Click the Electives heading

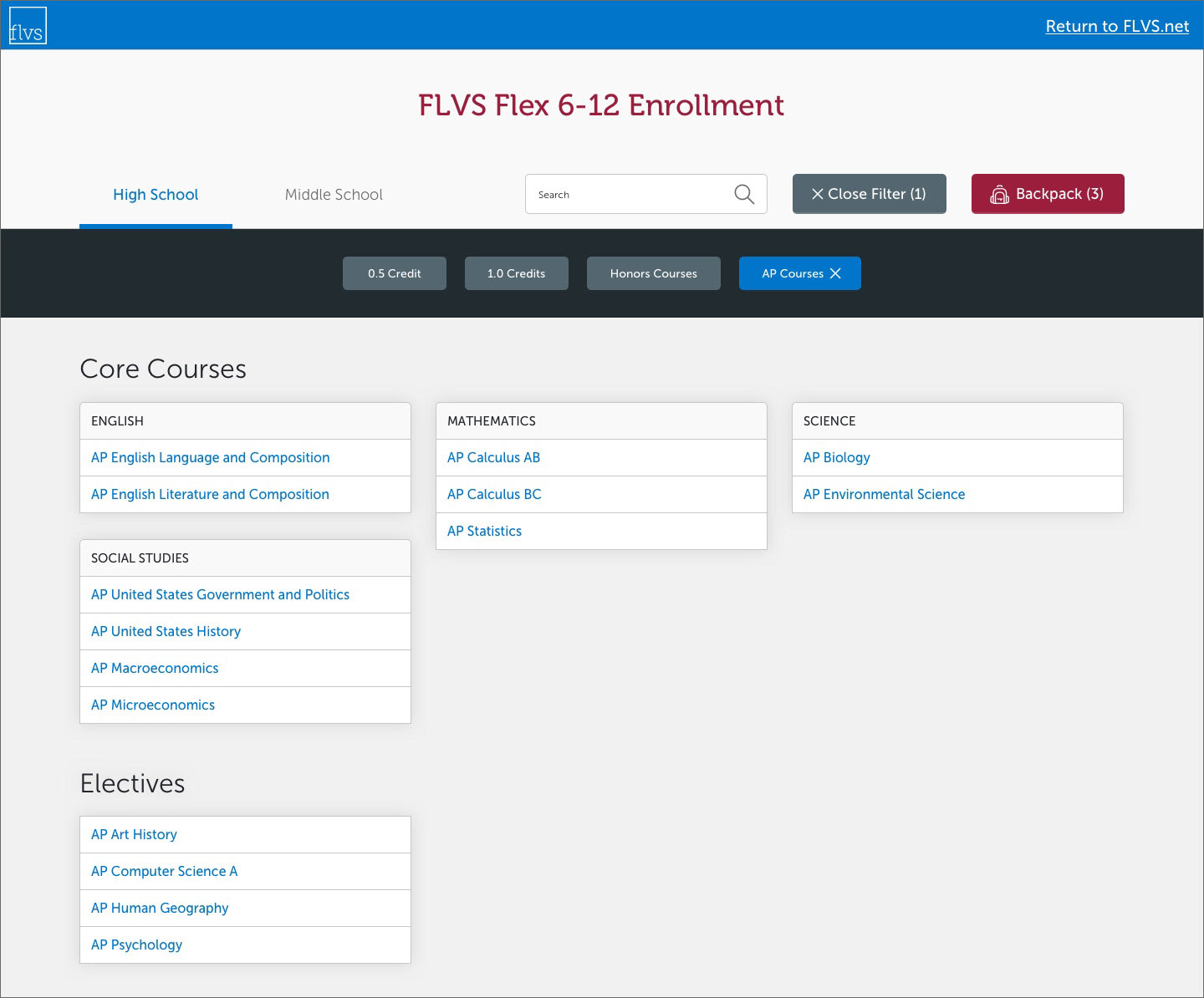[x=132, y=783]
